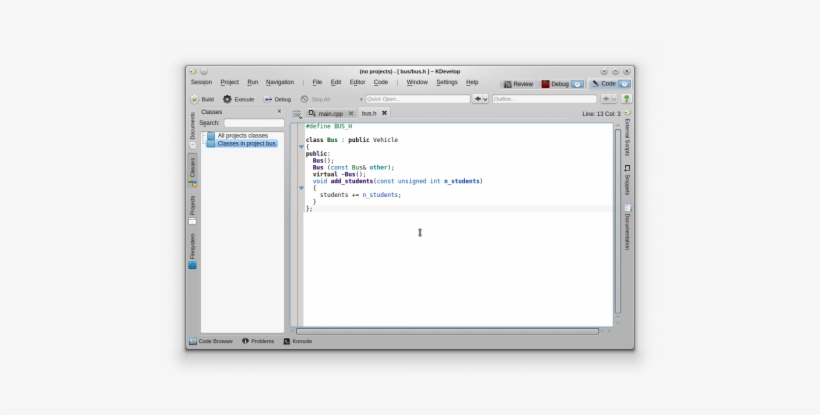Open the Documentation side panel
The width and height of the screenshot is (820, 415).
click(x=628, y=226)
